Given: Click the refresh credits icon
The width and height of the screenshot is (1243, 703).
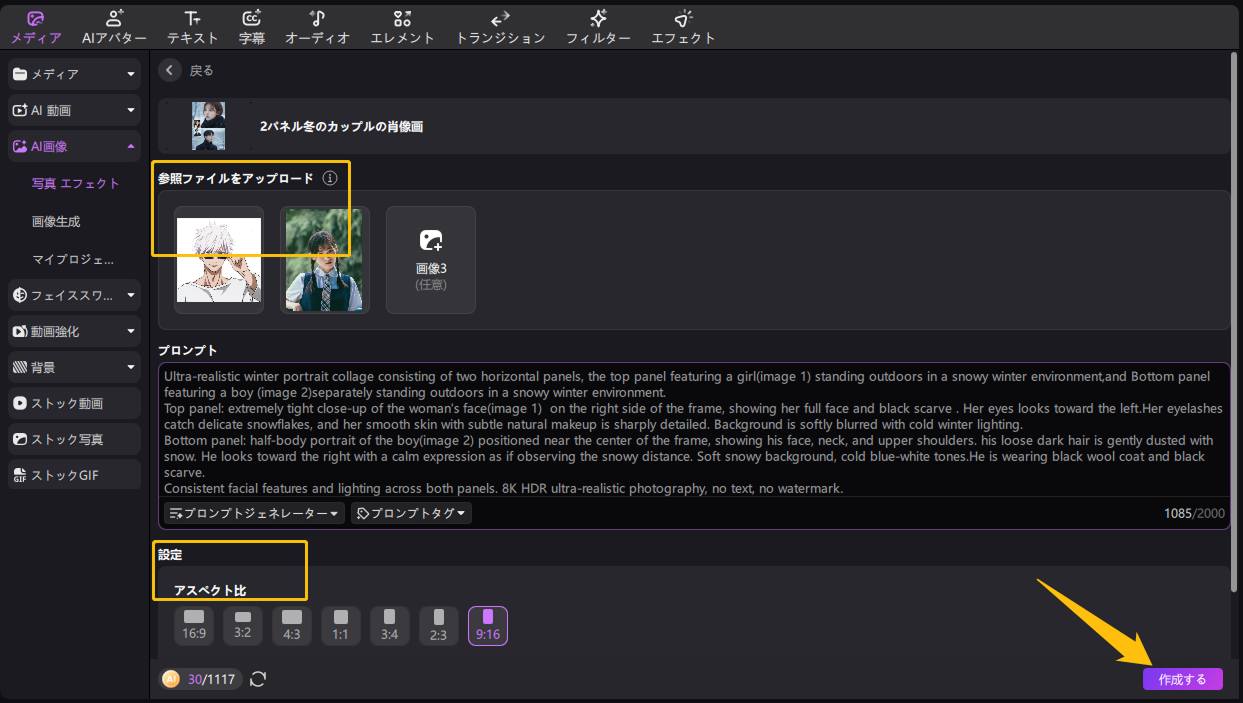Looking at the screenshot, I should [x=258, y=679].
